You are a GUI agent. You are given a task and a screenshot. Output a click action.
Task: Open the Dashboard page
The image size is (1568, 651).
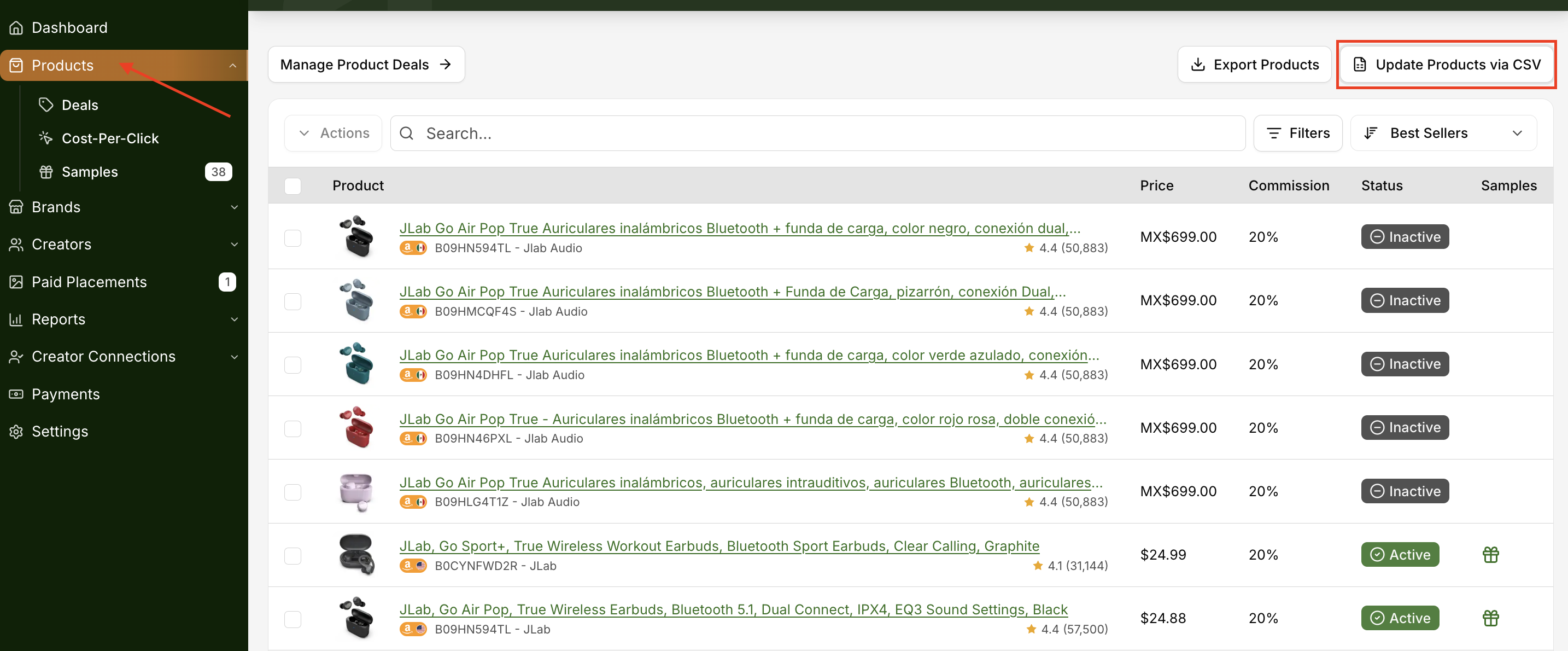(x=69, y=28)
